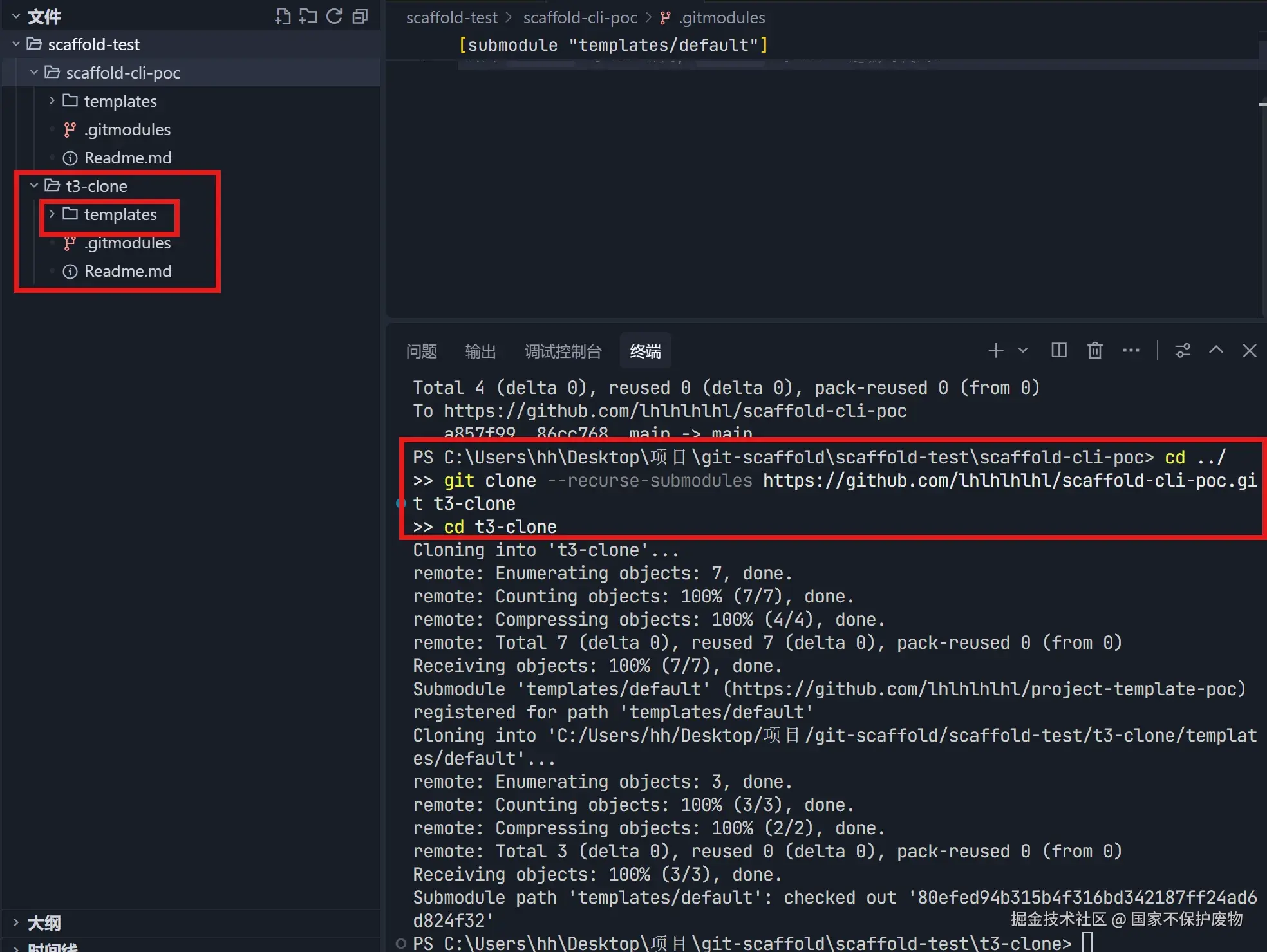Click the New File icon in explorer header
Screen dimensions: 1267x952
283,16
